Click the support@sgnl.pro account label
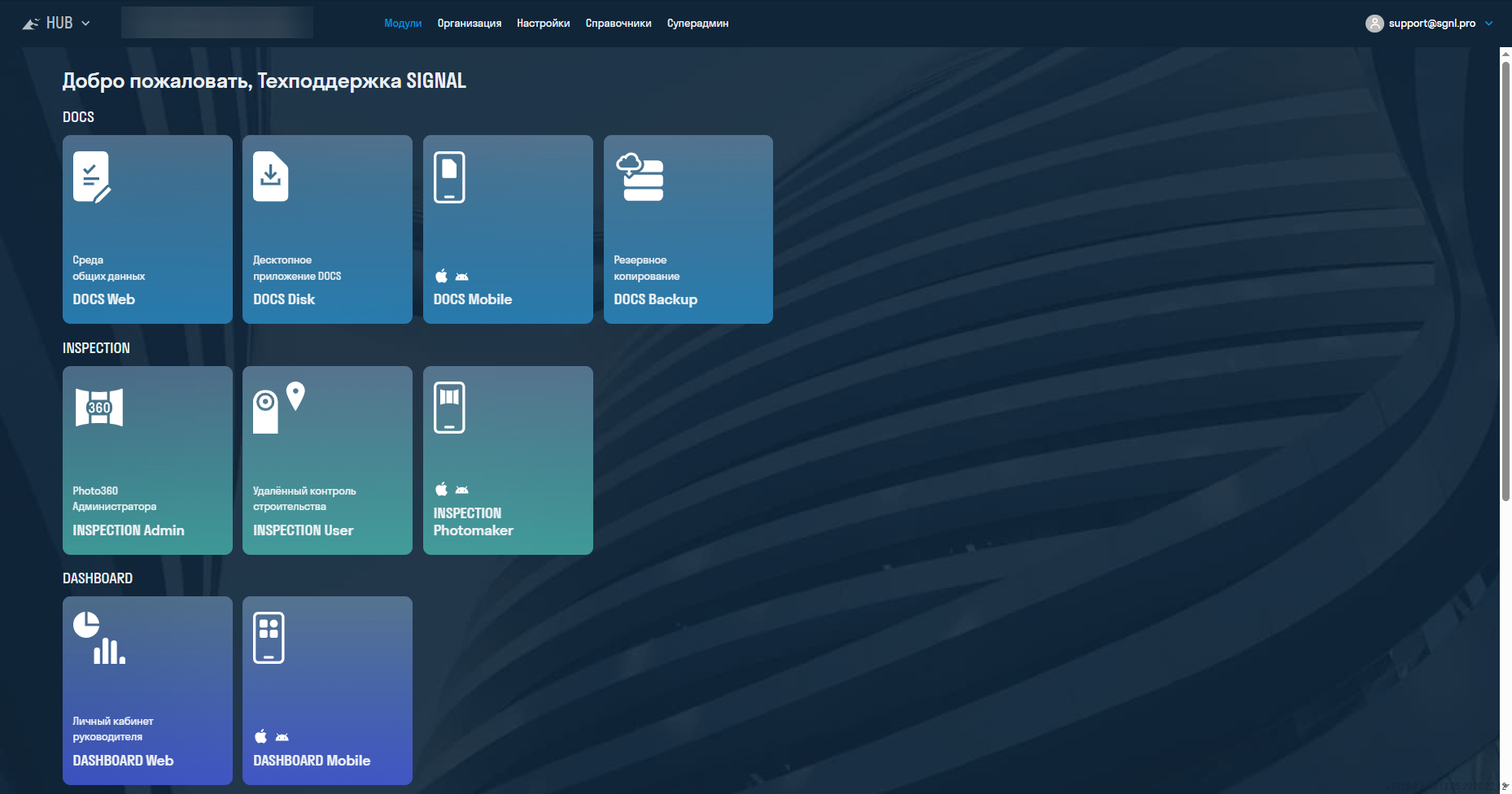The height and width of the screenshot is (794, 1512). pyautogui.click(x=1432, y=24)
